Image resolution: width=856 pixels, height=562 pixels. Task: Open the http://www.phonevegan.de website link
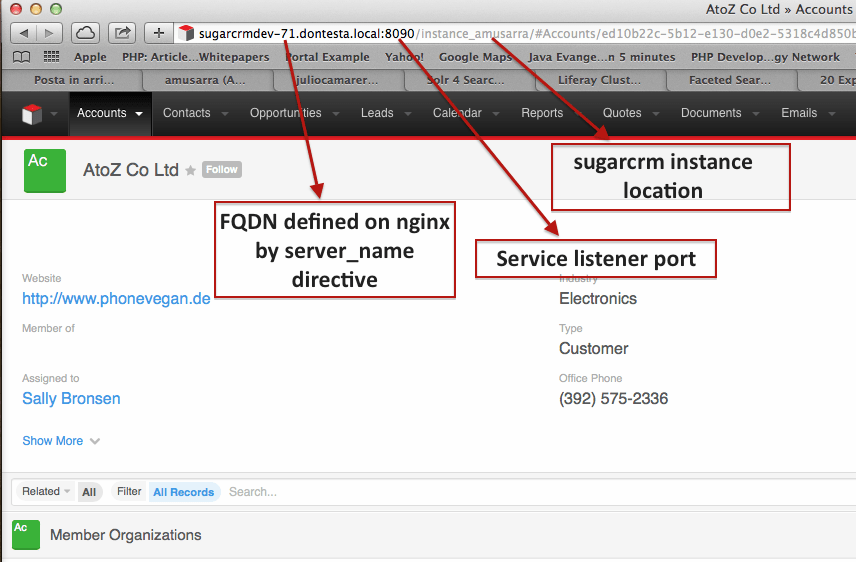pos(116,299)
